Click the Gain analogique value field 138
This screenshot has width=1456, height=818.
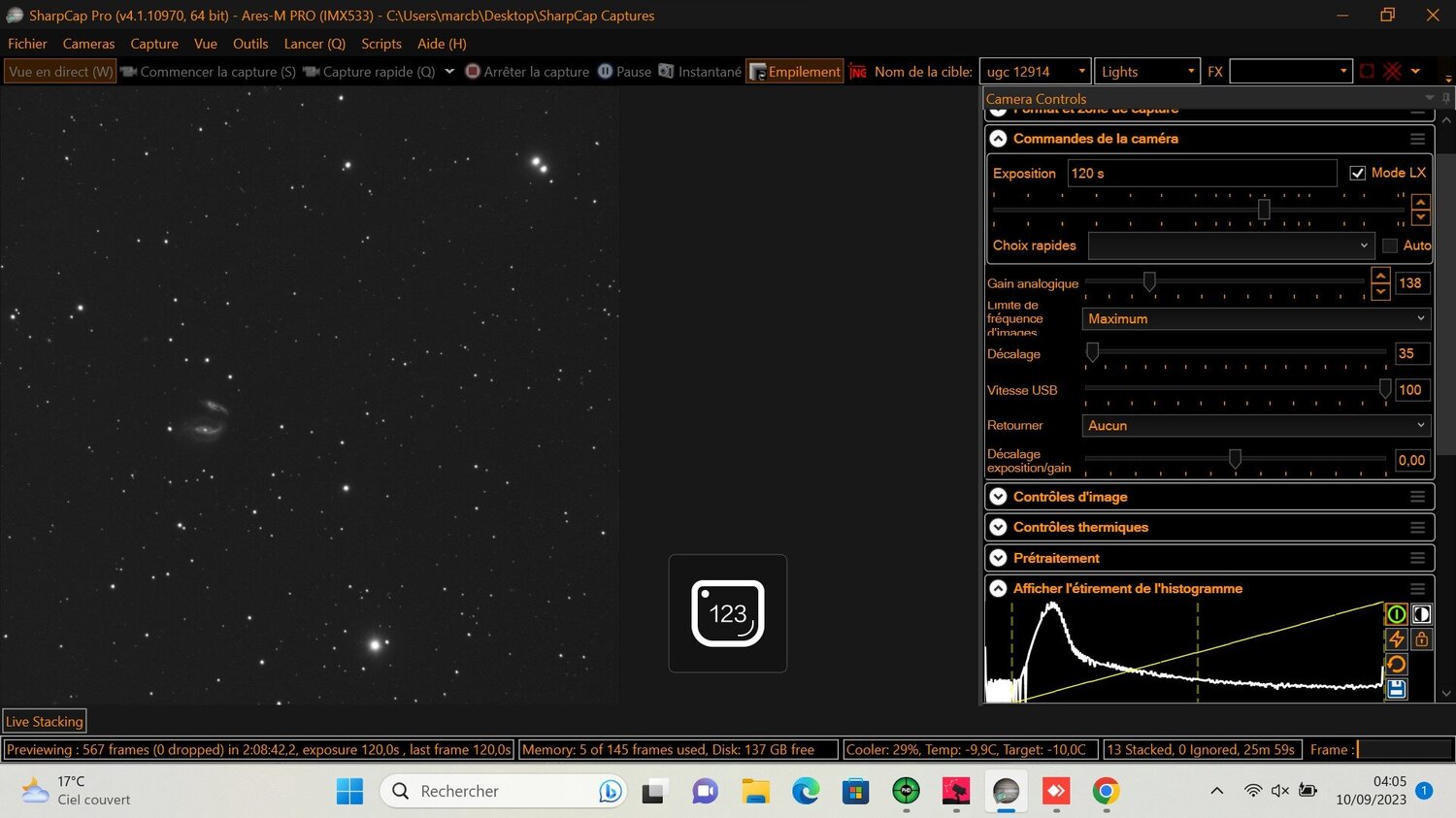1412,283
